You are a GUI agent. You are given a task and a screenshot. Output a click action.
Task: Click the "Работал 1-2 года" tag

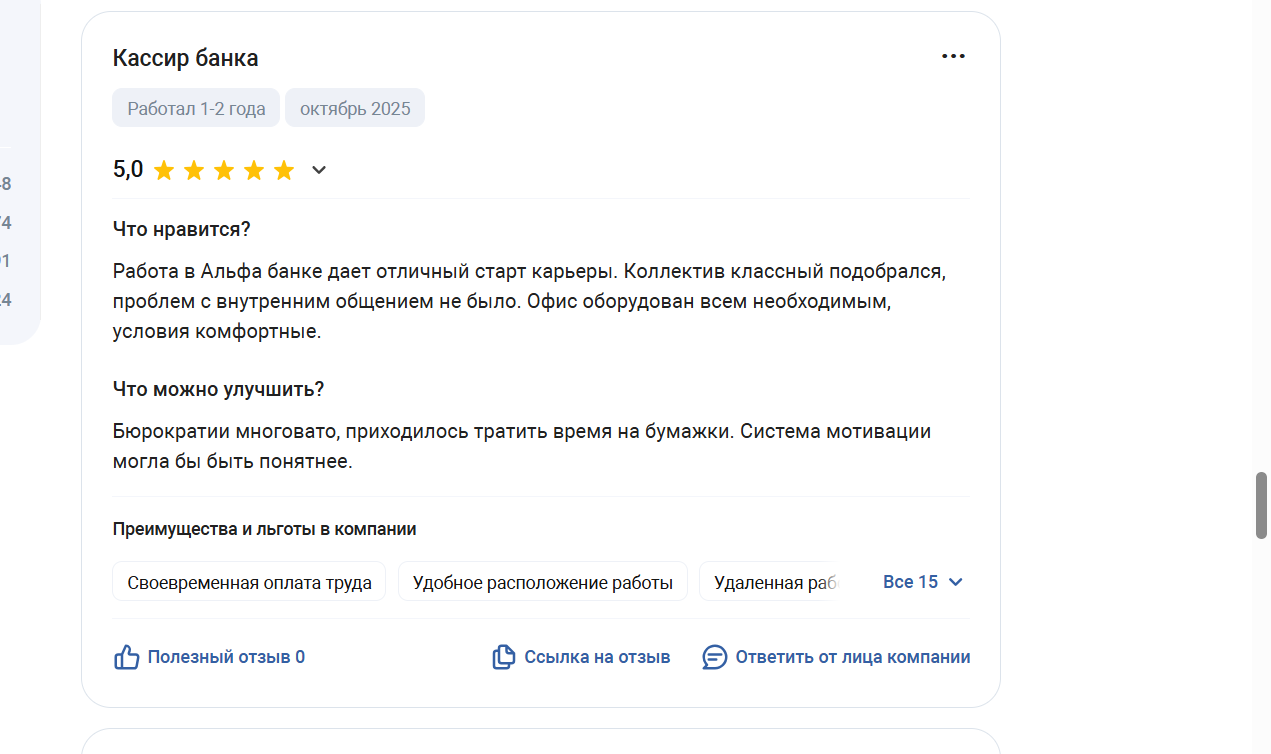(196, 108)
